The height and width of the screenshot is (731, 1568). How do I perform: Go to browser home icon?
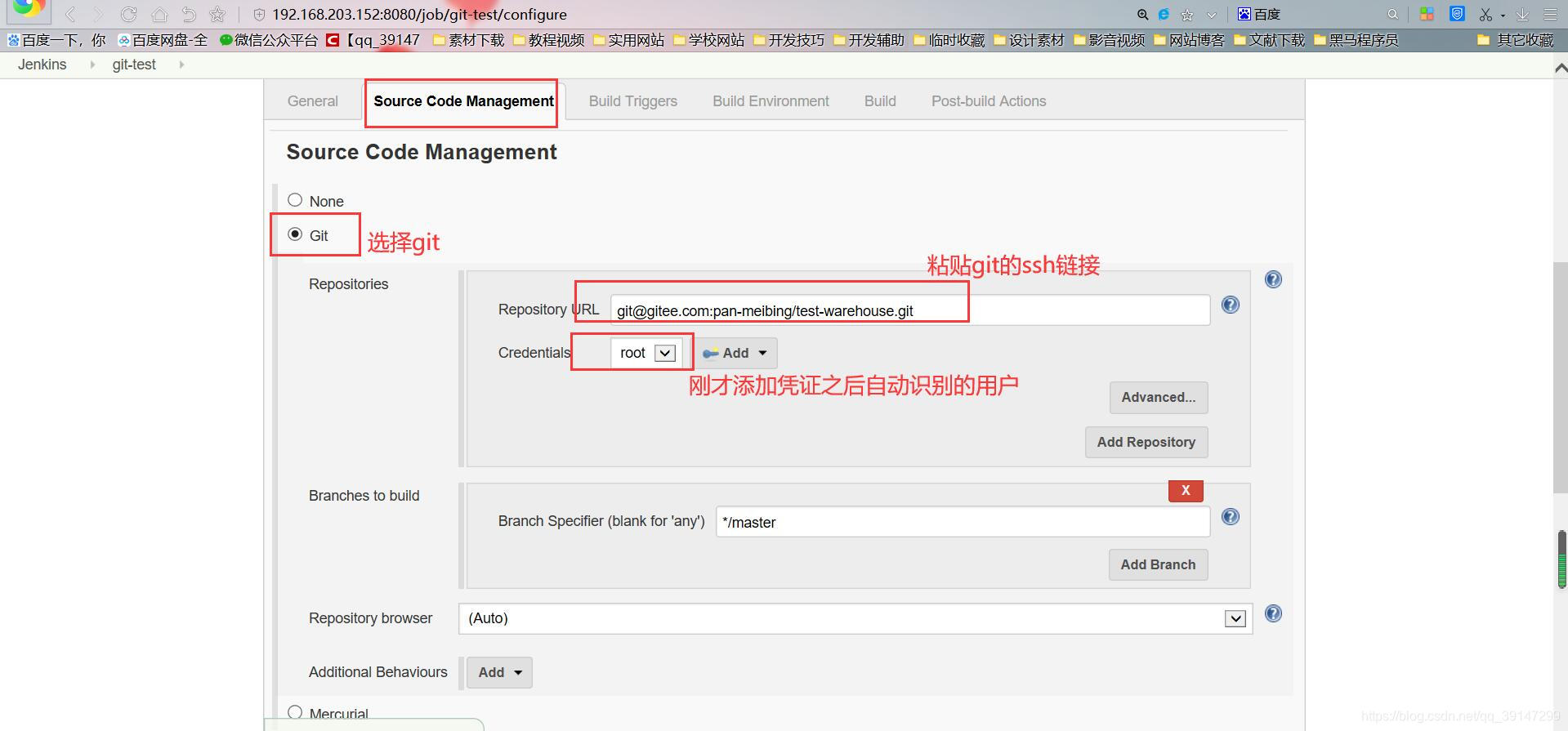click(x=159, y=14)
